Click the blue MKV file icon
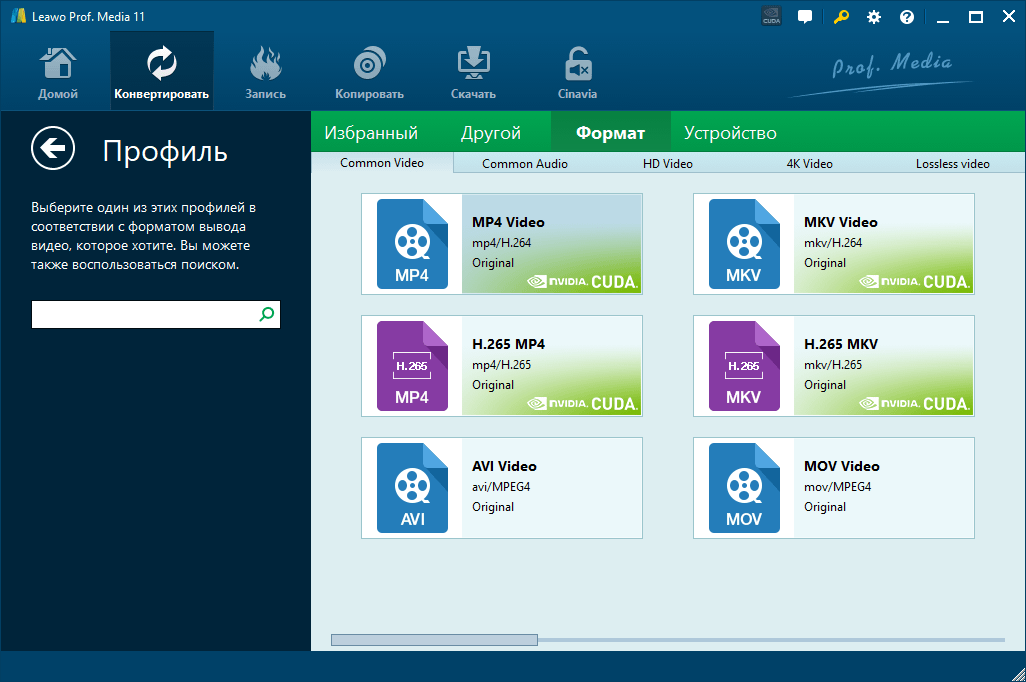The image size is (1026, 682). (x=744, y=244)
